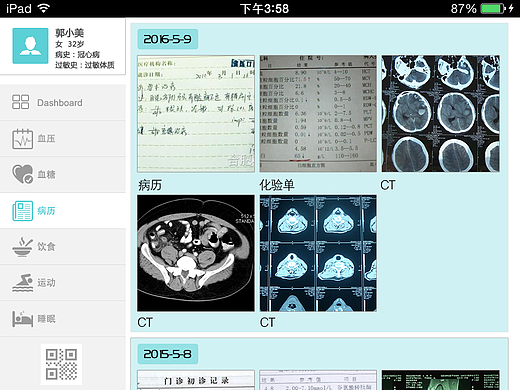Click the diet bowl icon

pyautogui.click(x=22, y=247)
